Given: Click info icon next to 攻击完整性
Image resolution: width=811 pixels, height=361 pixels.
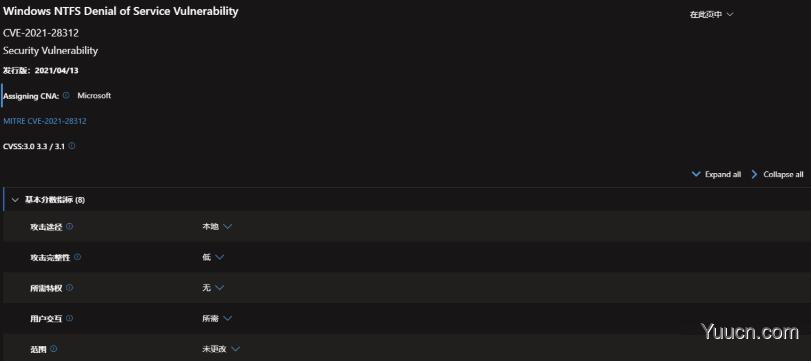Looking at the screenshot, I should coord(78,257).
